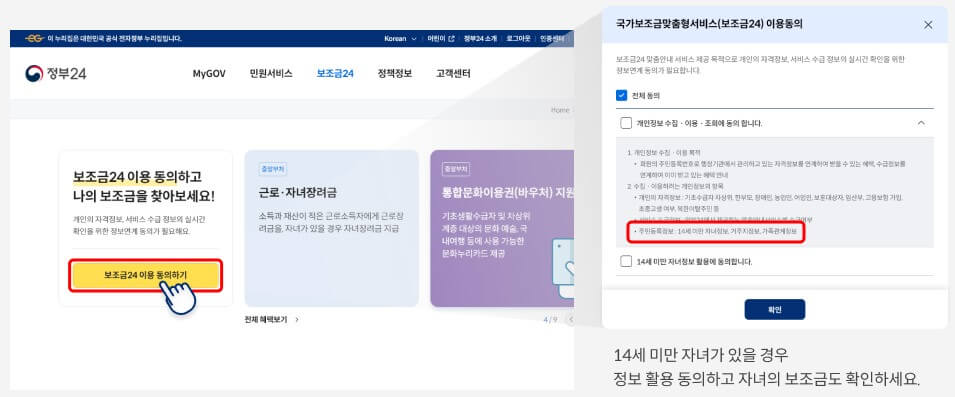955x397 pixels.
Task: Collapse the 개인정보 수집 동의 section chevron
Action: click(x=921, y=123)
